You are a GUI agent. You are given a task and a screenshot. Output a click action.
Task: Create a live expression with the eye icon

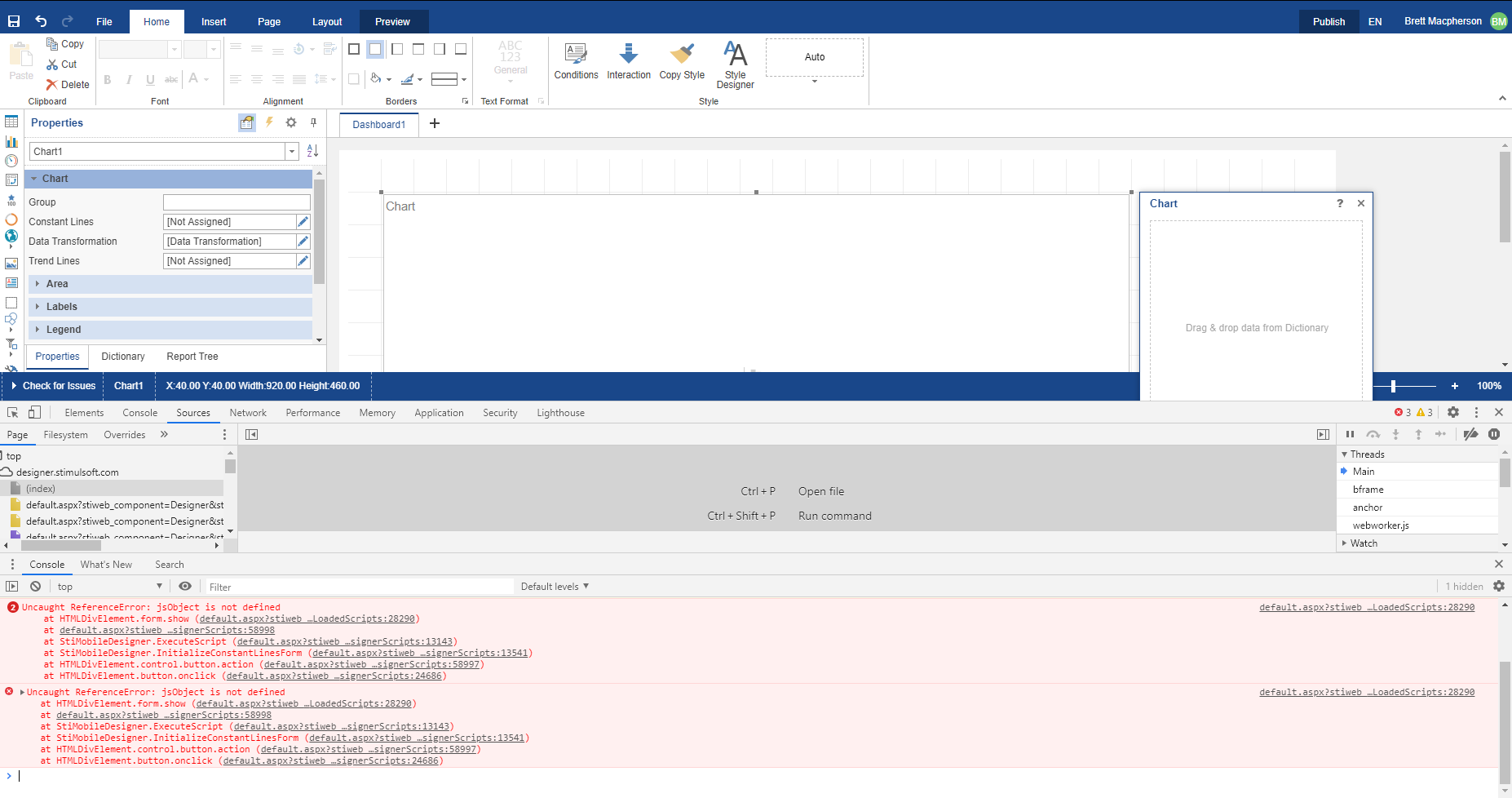click(185, 587)
